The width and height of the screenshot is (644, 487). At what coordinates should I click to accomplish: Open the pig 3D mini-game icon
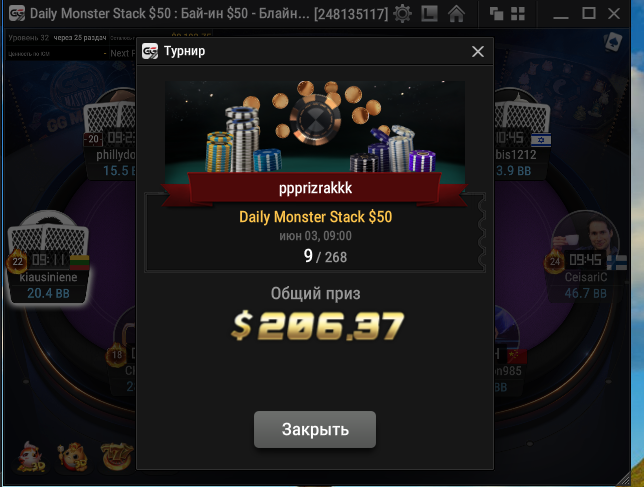tap(73, 456)
